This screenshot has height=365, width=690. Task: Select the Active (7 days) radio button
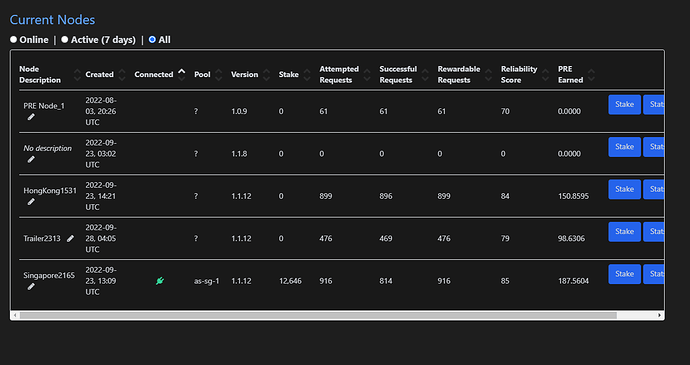pos(65,40)
